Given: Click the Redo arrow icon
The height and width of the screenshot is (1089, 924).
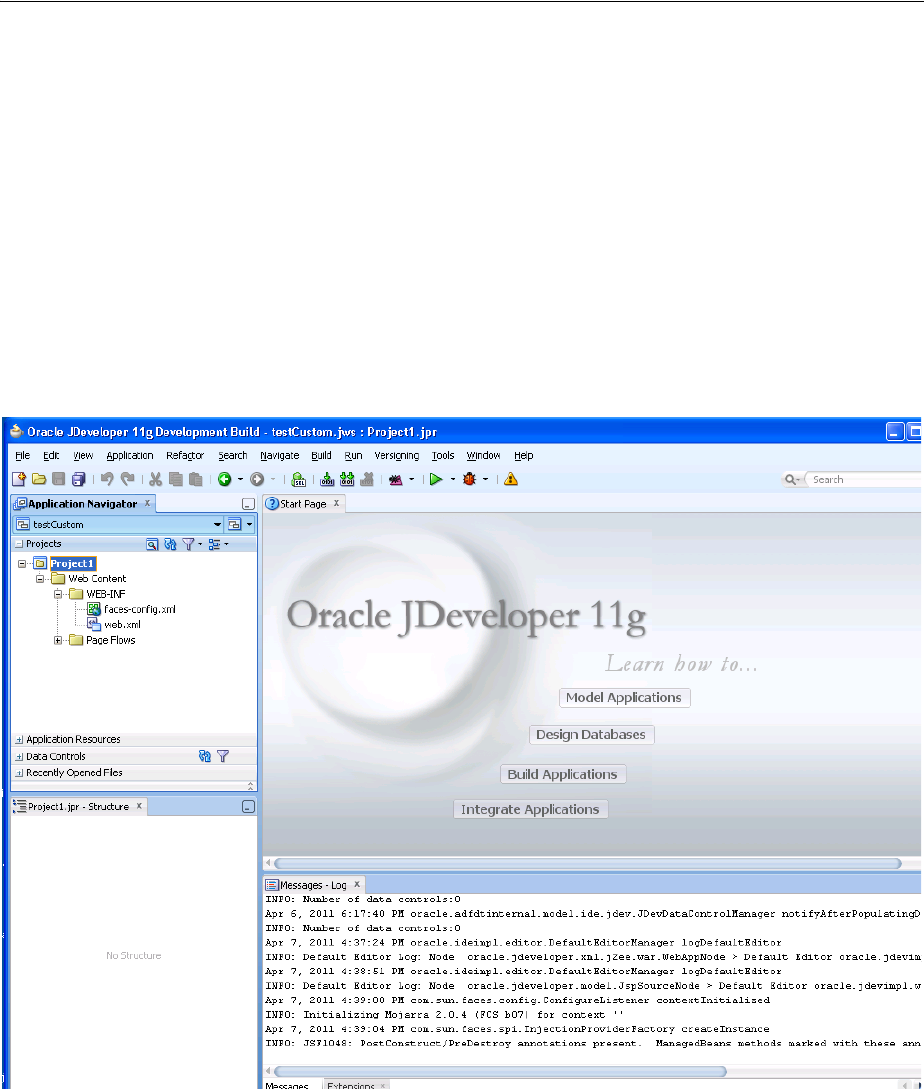Looking at the screenshot, I should pyautogui.click(x=127, y=479).
